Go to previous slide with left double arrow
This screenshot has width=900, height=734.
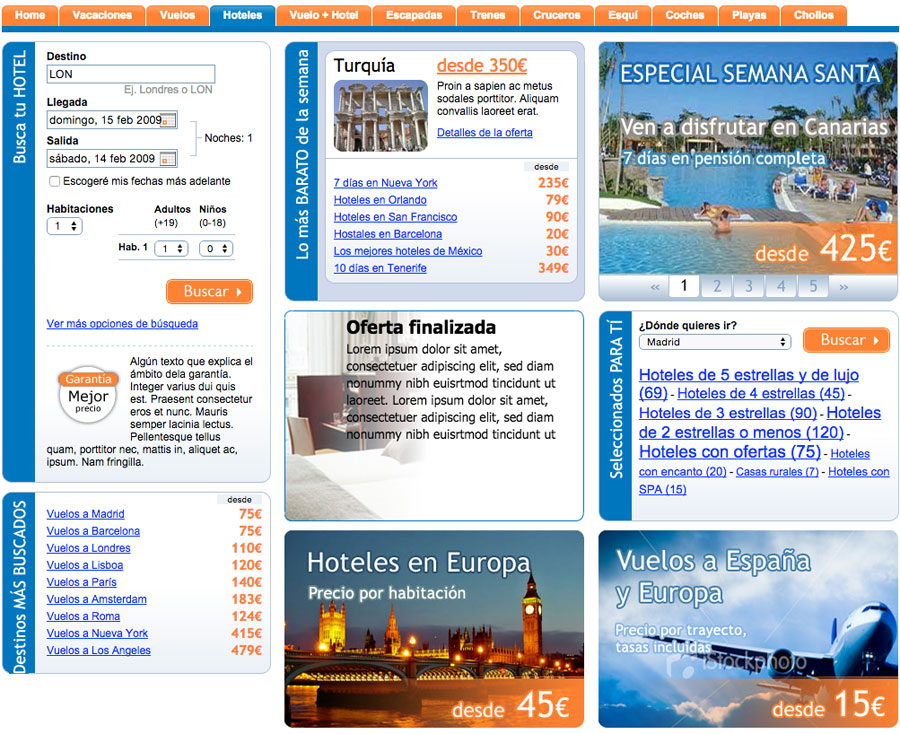click(655, 287)
